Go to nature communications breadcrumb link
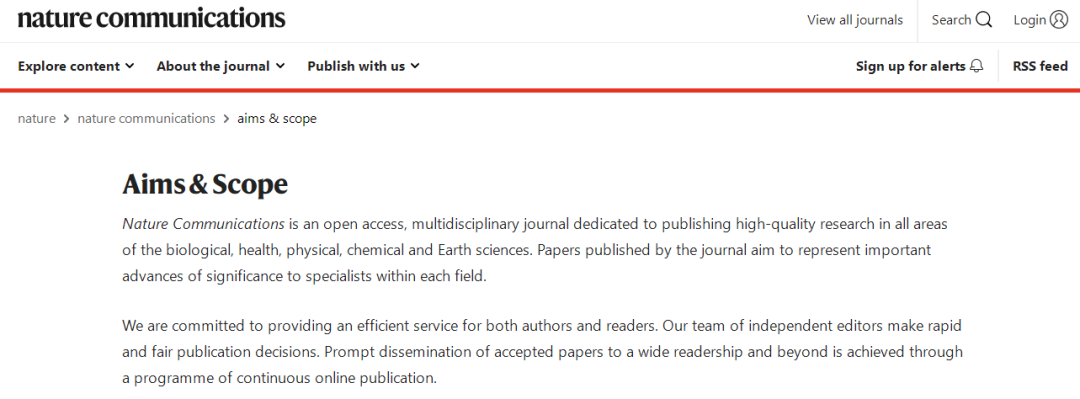Image resolution: width=1080 pixels, height=399 pixels. tap(146, 119)
